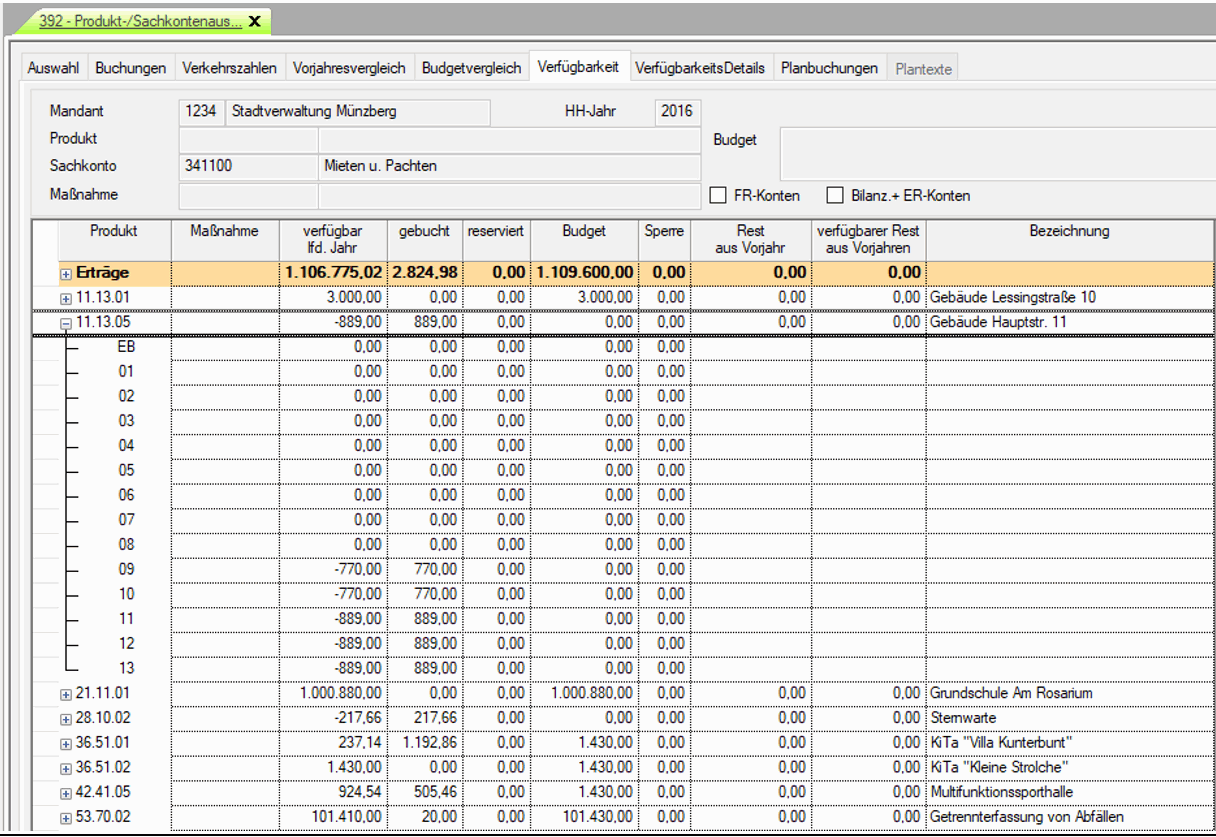Expand product 53.70.02 row

[x=66, y=818]
